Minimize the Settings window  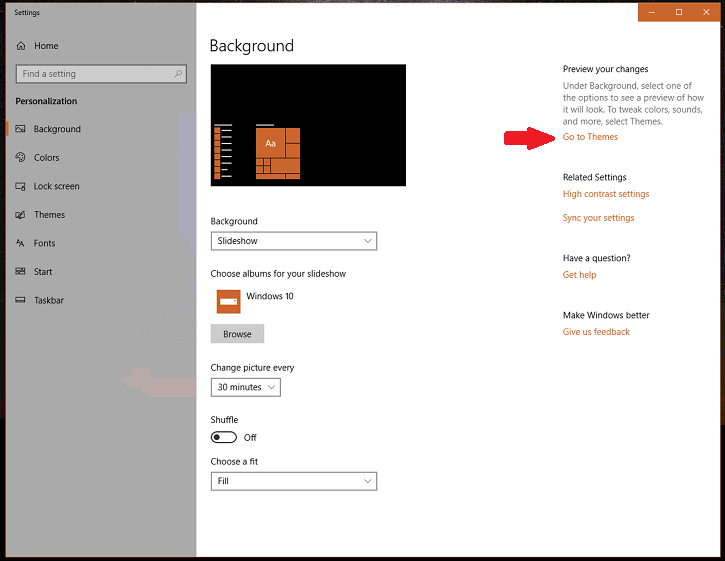tap(652, 12)
